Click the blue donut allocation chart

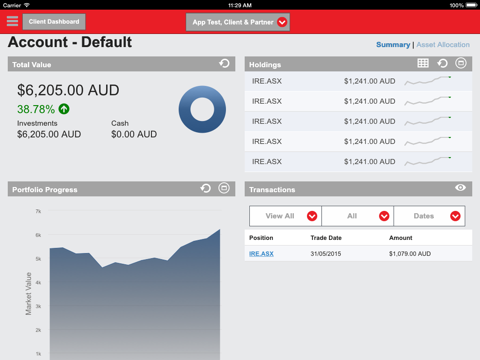(202, 109)
